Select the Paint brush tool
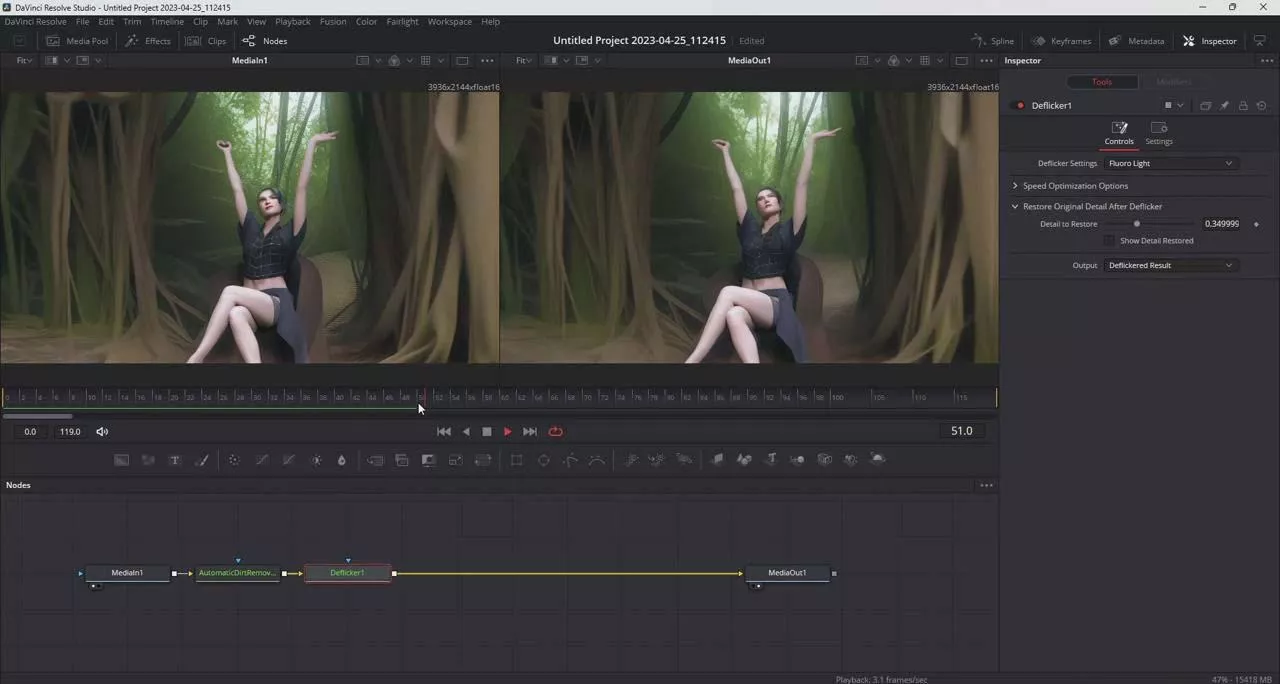The width and height of the screenshot is (1280, 684). (x=202, y=460)
